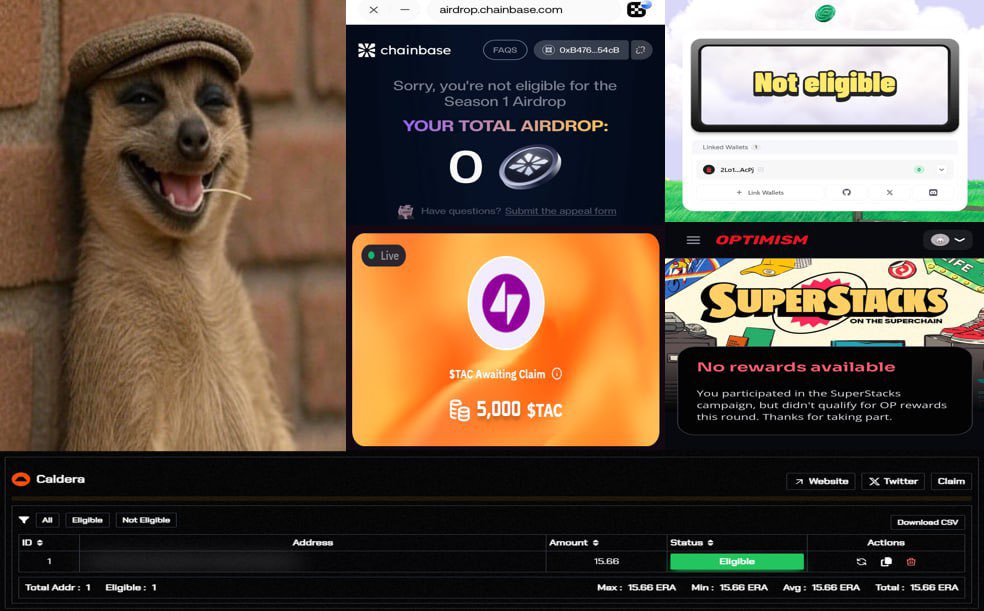The height and width of the screenshot is (611, 984).
Task: Click the purple TAC token logo
Action: 506,303
